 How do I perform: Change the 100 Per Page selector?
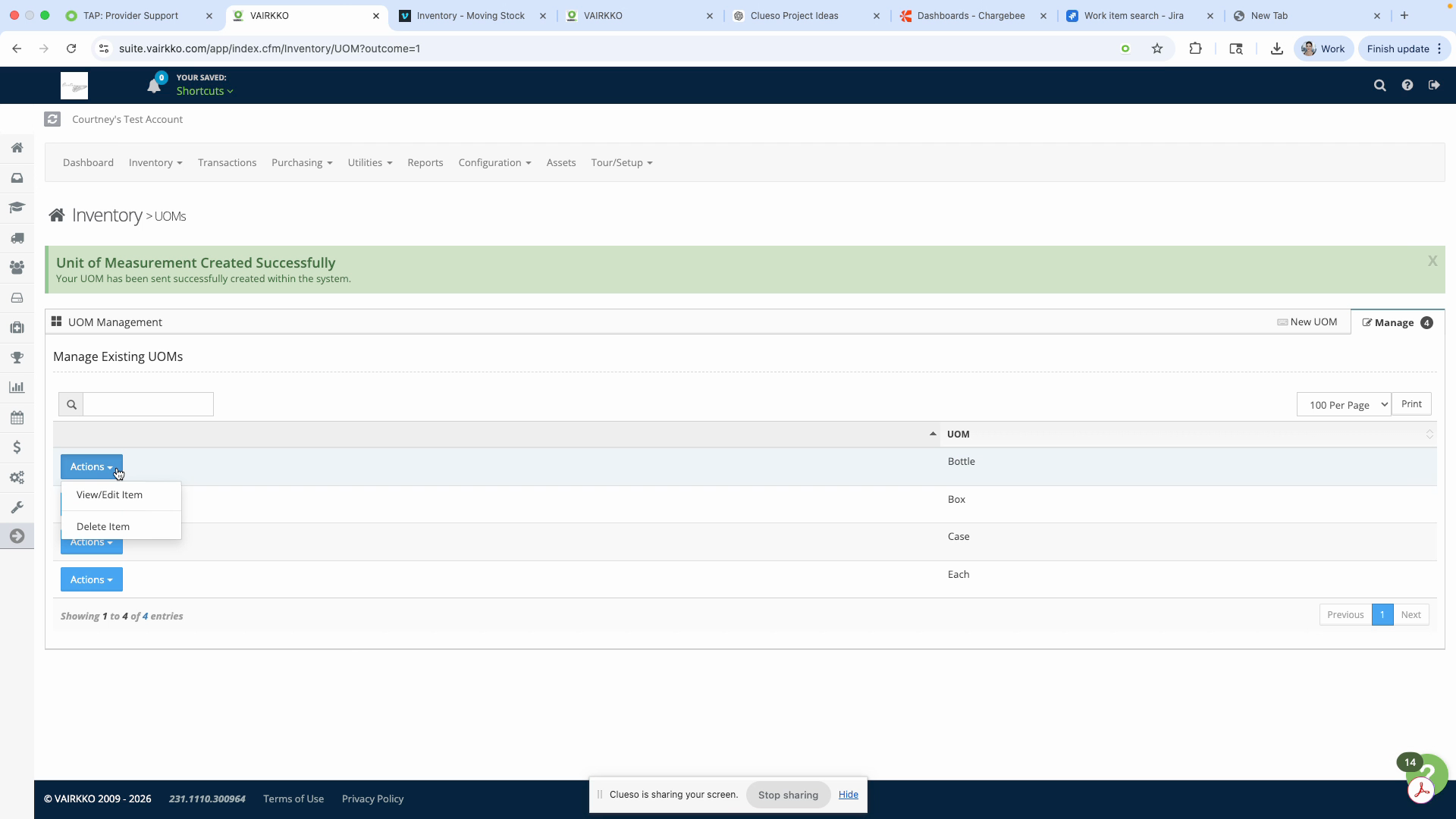pos(1344,404)
